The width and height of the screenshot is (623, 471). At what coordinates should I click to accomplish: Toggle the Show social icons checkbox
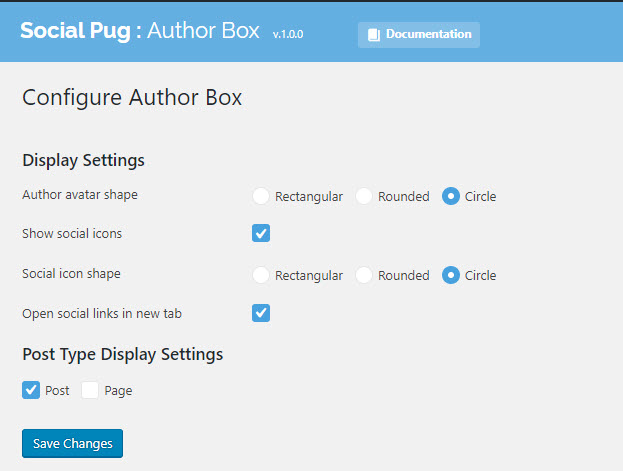tap(261, 233)
